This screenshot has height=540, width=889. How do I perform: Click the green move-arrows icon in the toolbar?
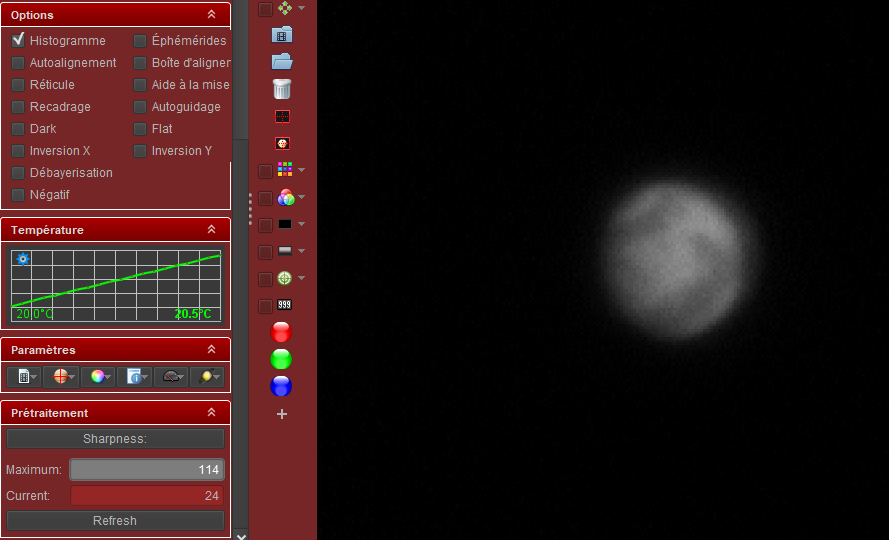pyautogui.click(x=285, y=8)
